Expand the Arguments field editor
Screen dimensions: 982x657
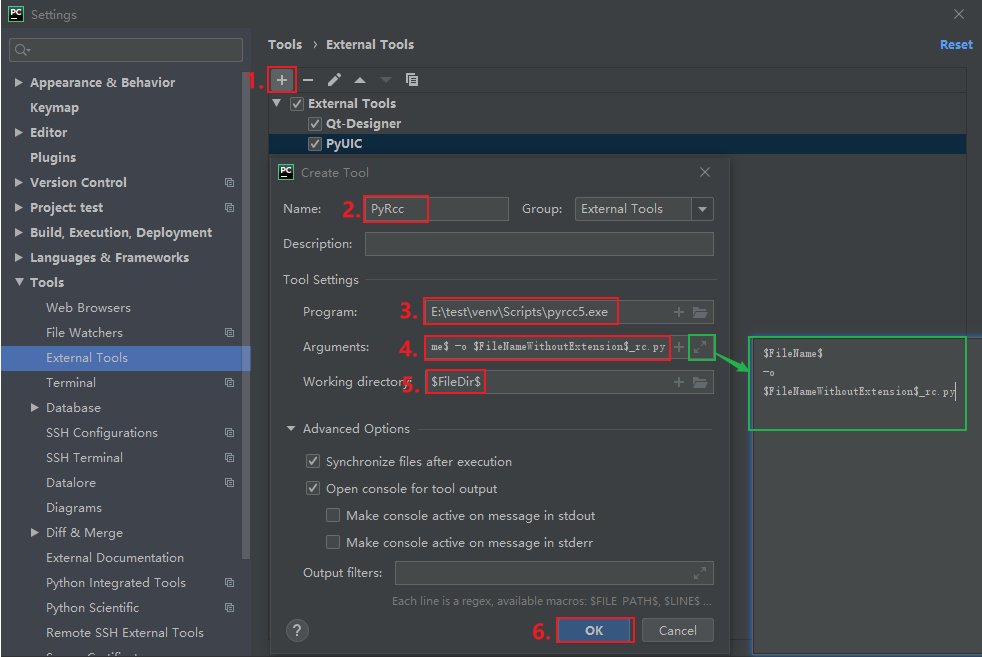pyautogui.click(x=700, y=347)
